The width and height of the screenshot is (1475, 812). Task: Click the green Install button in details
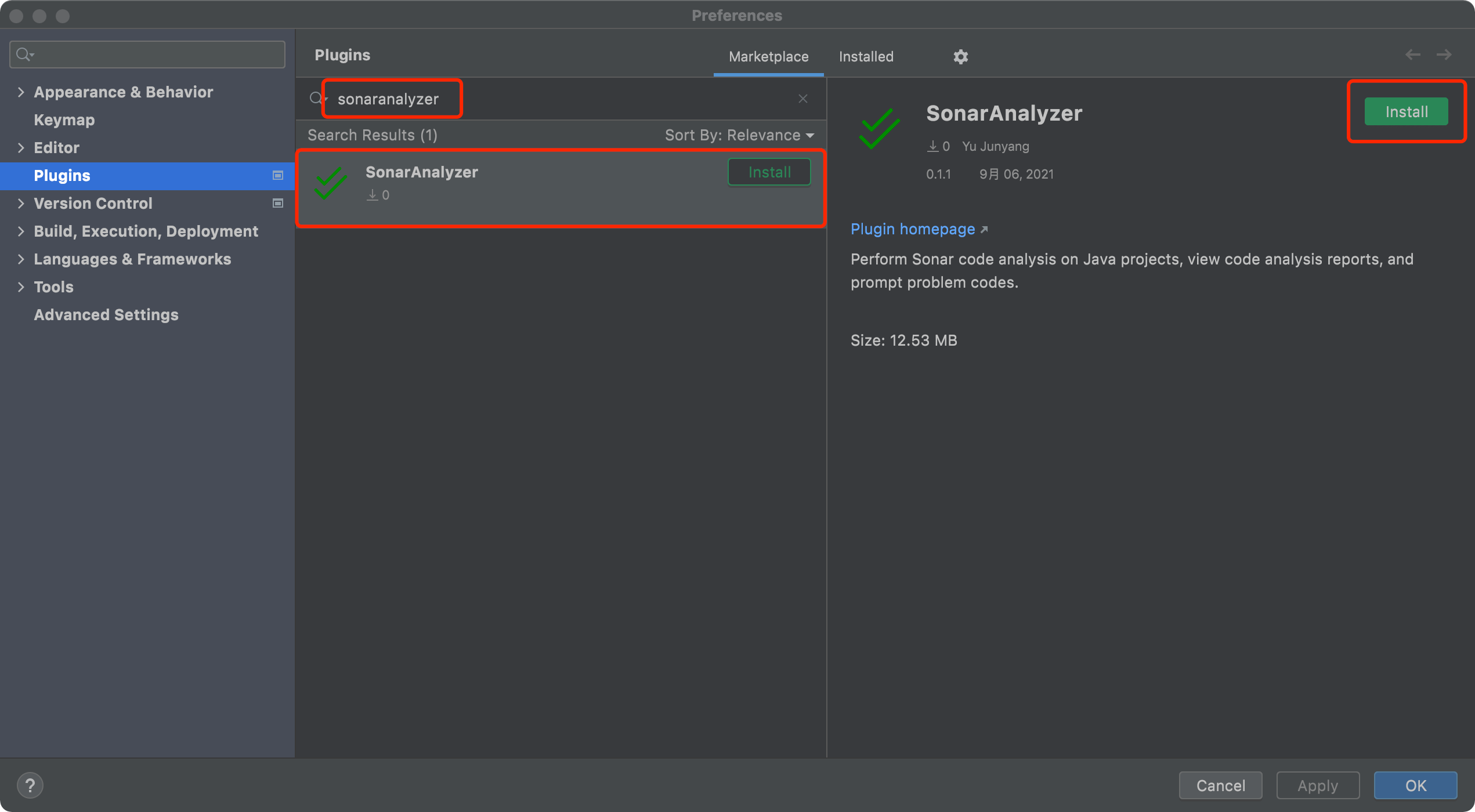click(x=1406, y=112)
